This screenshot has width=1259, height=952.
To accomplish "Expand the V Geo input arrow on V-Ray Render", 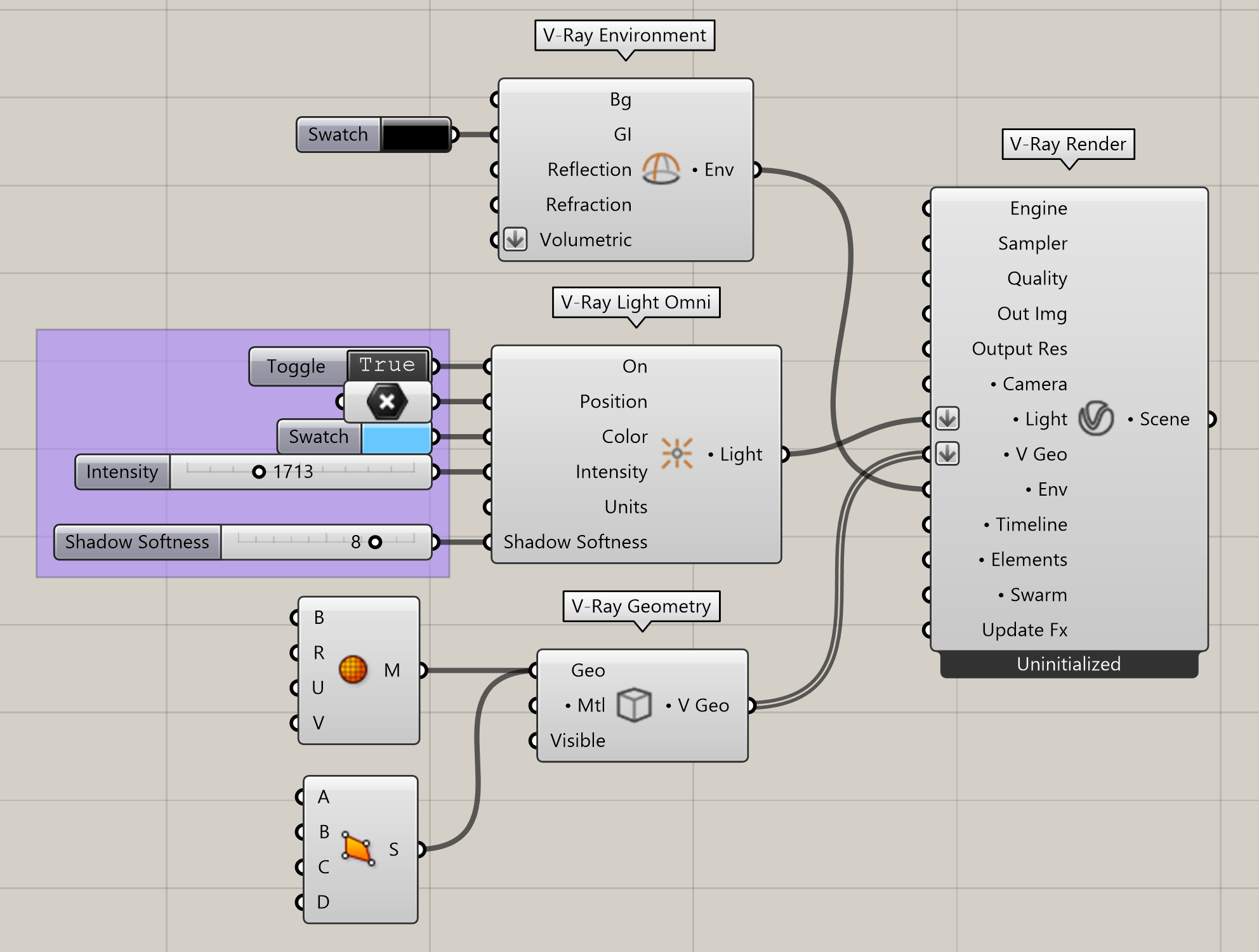I will point(947,454).
